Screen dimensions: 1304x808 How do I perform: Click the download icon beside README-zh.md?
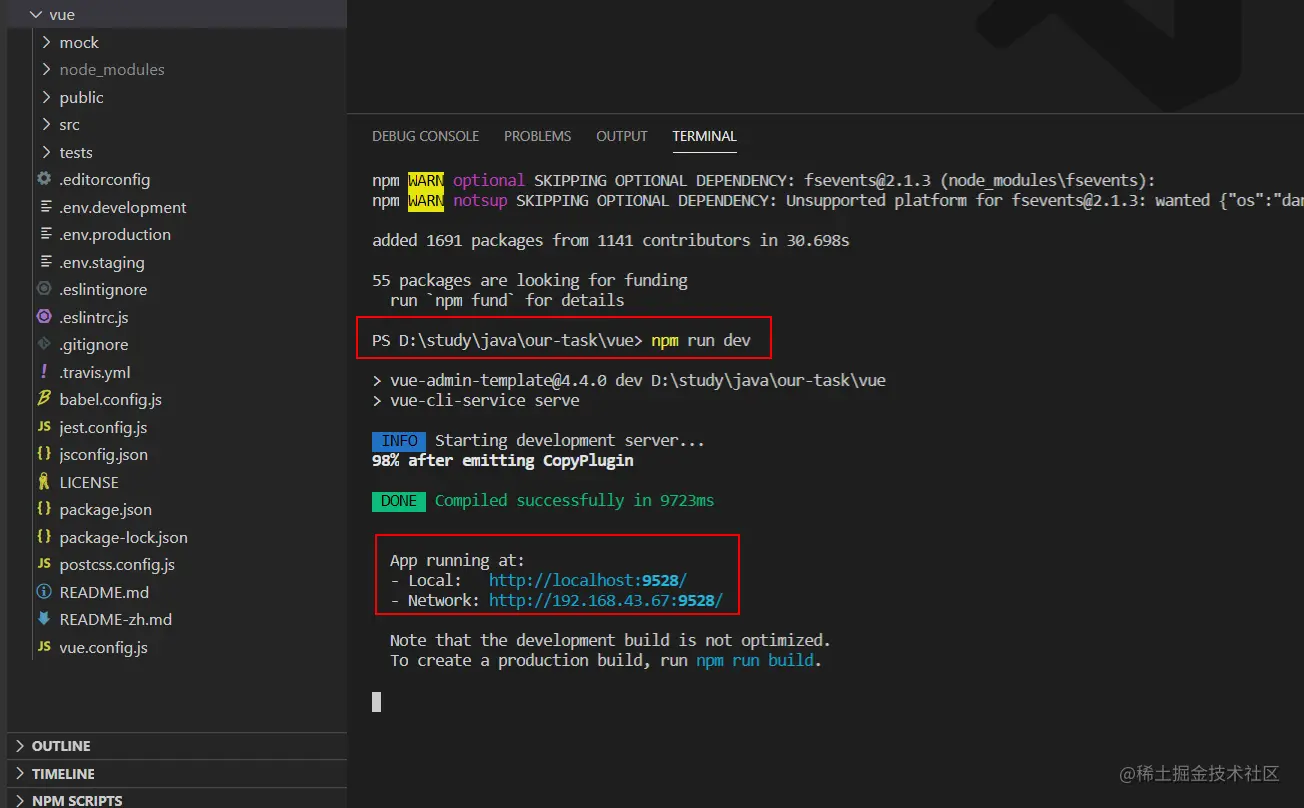(x=43, y=619)
